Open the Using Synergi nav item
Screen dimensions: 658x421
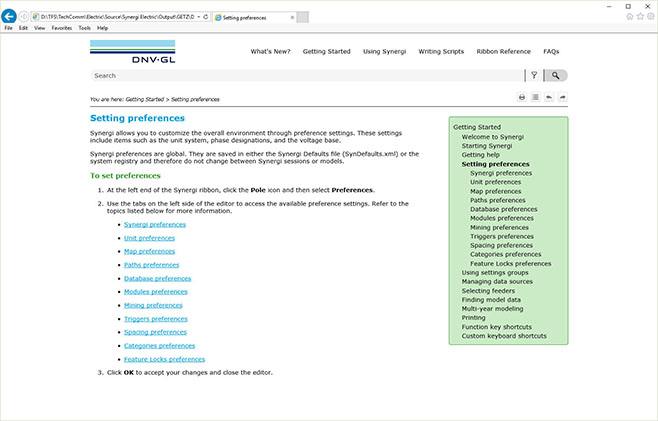(x=384, y=52)
